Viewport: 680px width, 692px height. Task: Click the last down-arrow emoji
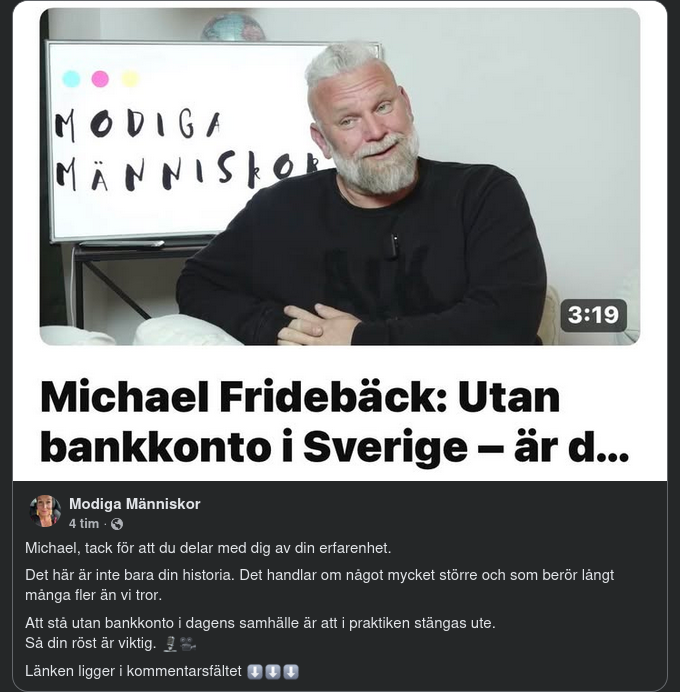click(x=291, y=672)
